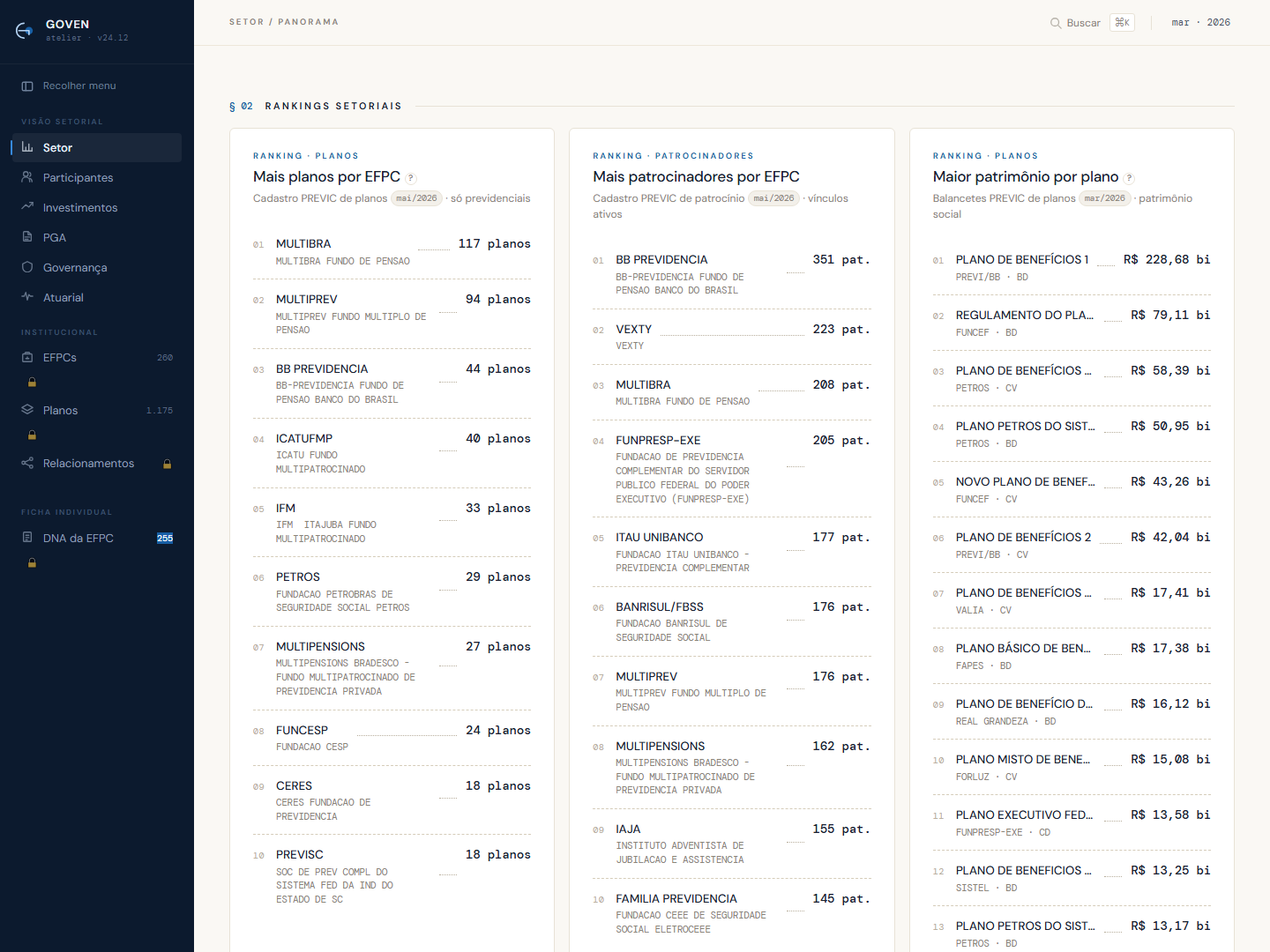Open the 'PLANO BÁSICO DE BEN…' row
The height and width of the screenshot is (952, 1270).
[x=1072, y=656]
